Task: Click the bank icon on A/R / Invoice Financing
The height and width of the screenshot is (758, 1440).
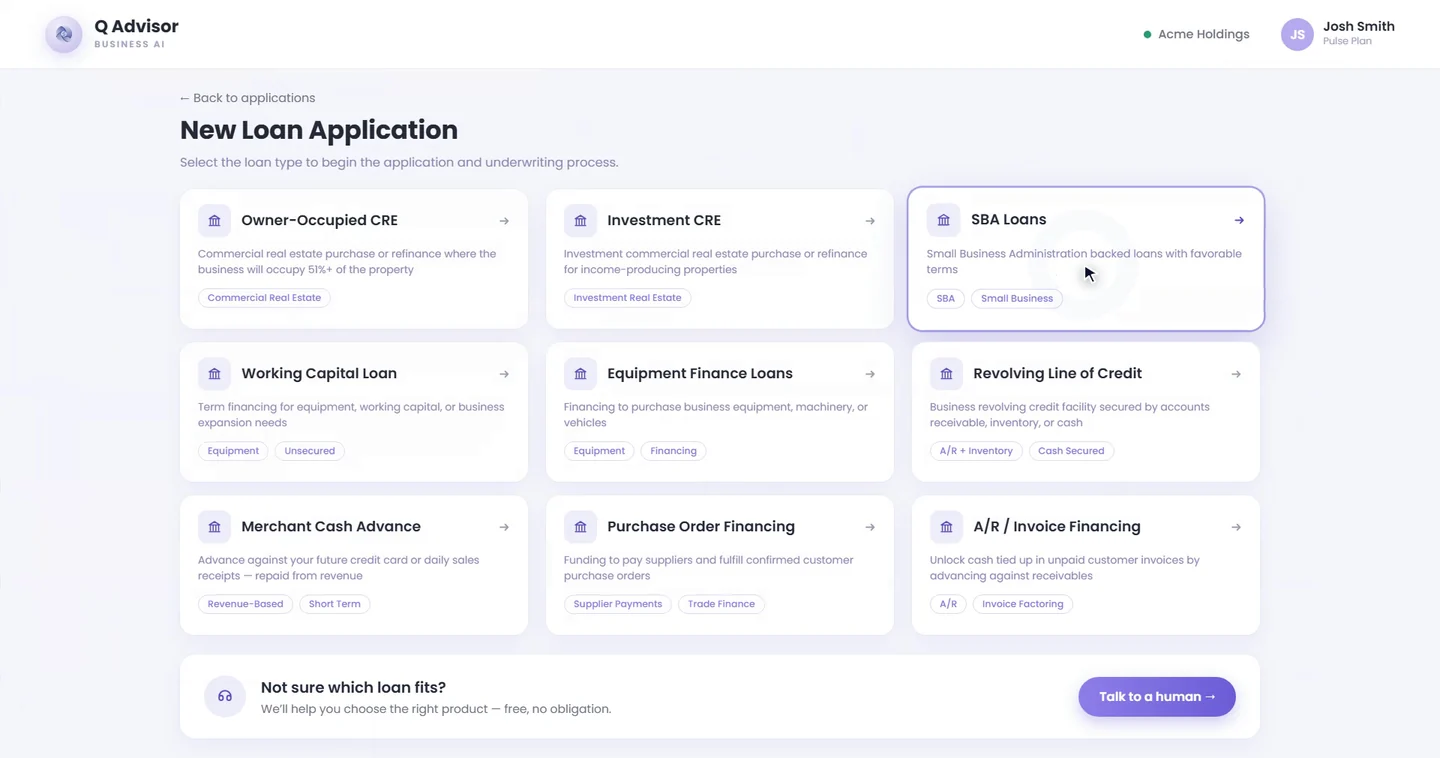Action: (946, 527)
